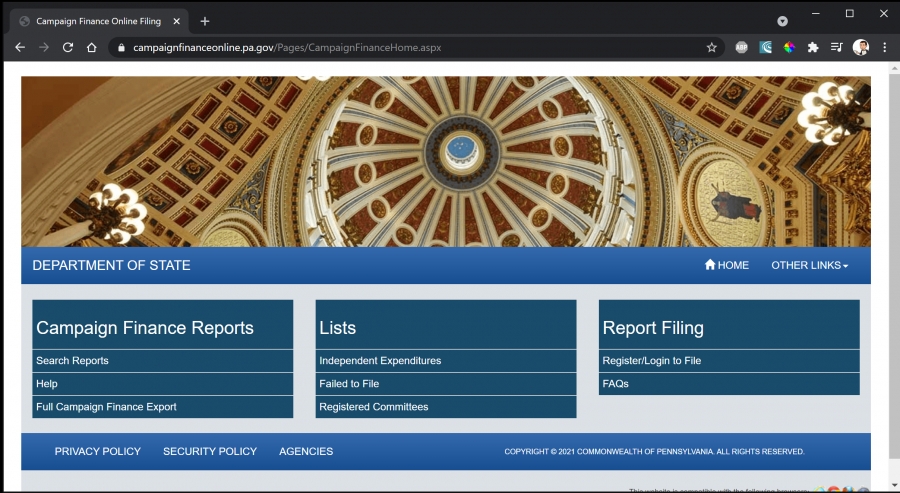Bookmark this page with the star icon
Screen dimensions: 900x493
pos(712,48)
